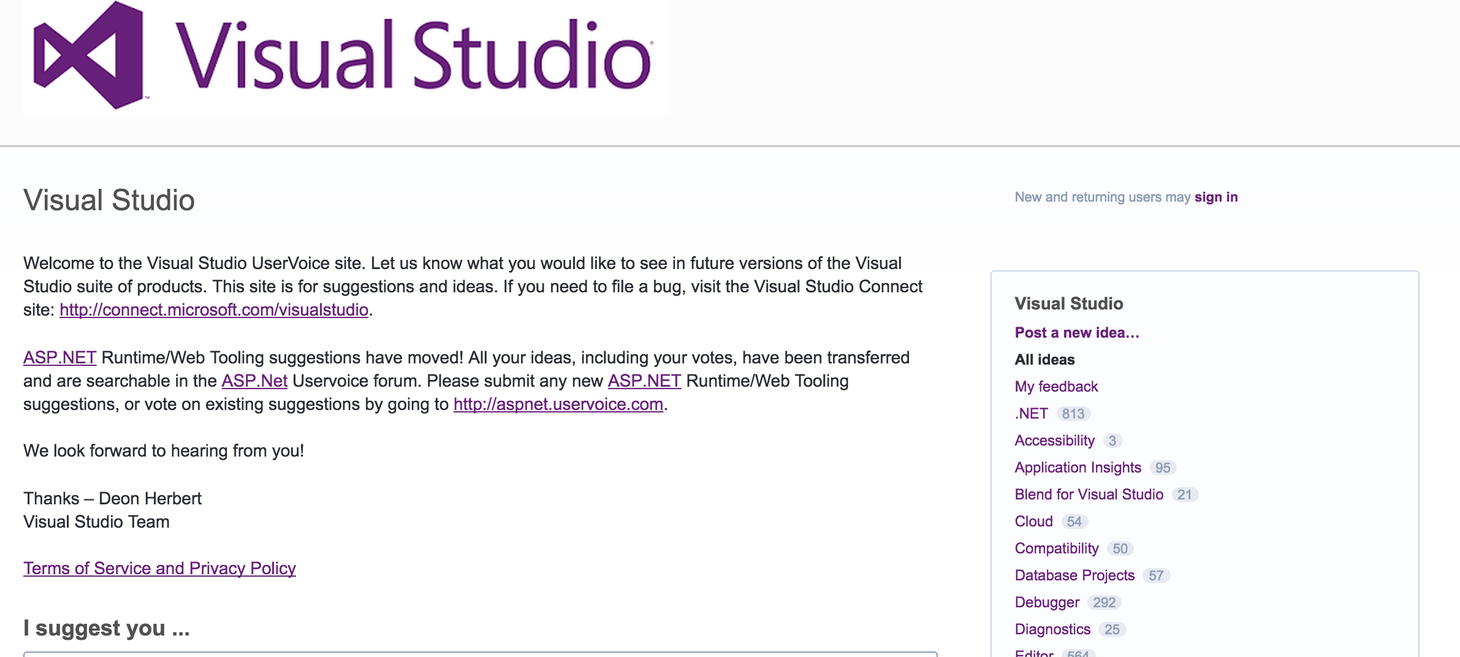
Task: Open the first ASP.NET link in paragraph
Action: click(60, 357)
